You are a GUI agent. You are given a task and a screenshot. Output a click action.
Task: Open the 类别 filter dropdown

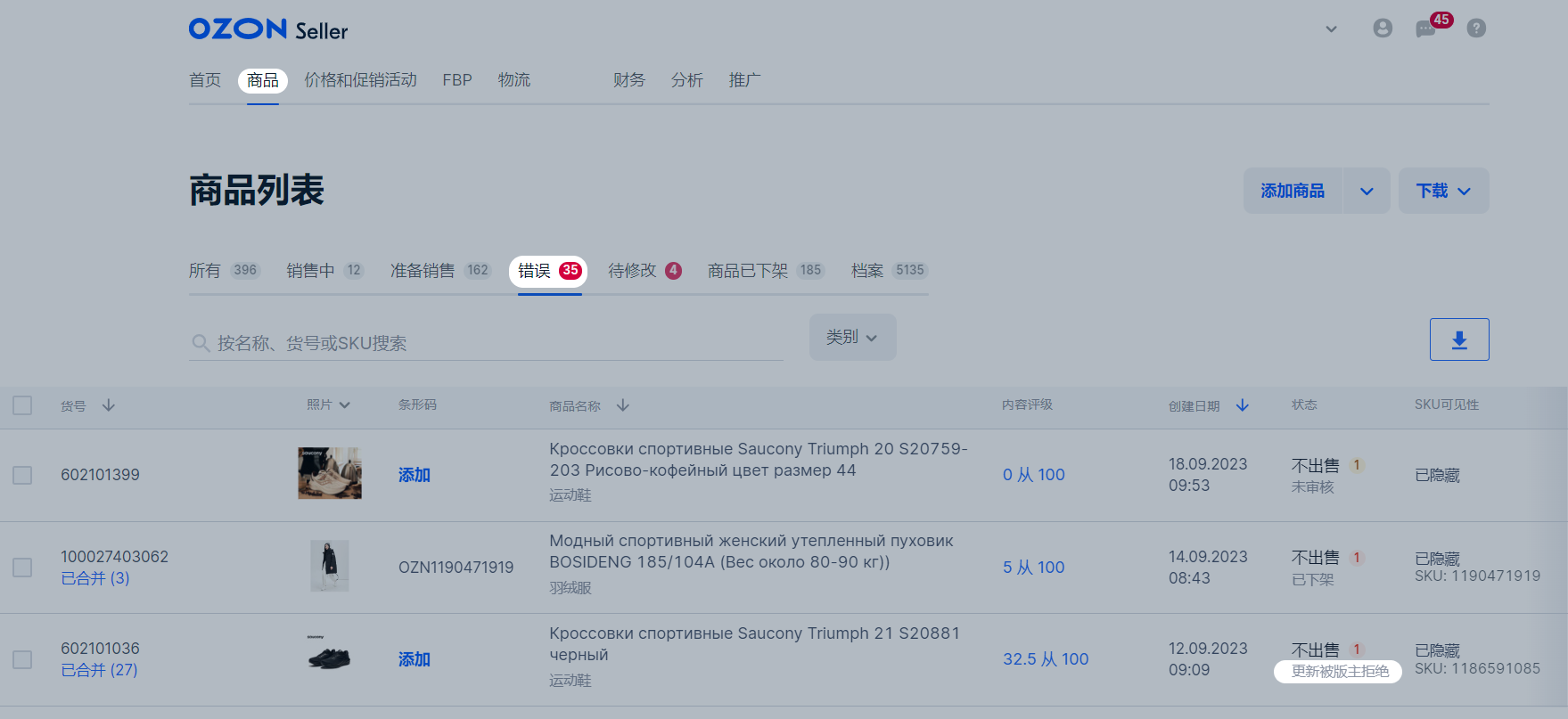click(853, 338)
